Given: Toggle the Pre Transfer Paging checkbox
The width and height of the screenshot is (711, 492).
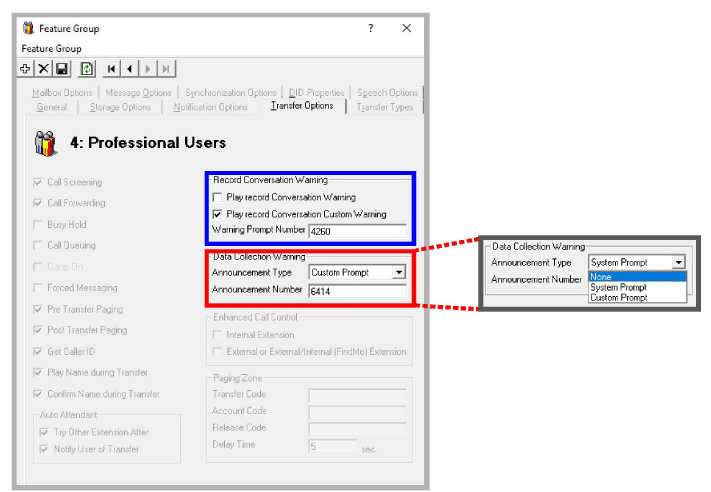Looking at the screenshot, I should (x=38, y=309).
